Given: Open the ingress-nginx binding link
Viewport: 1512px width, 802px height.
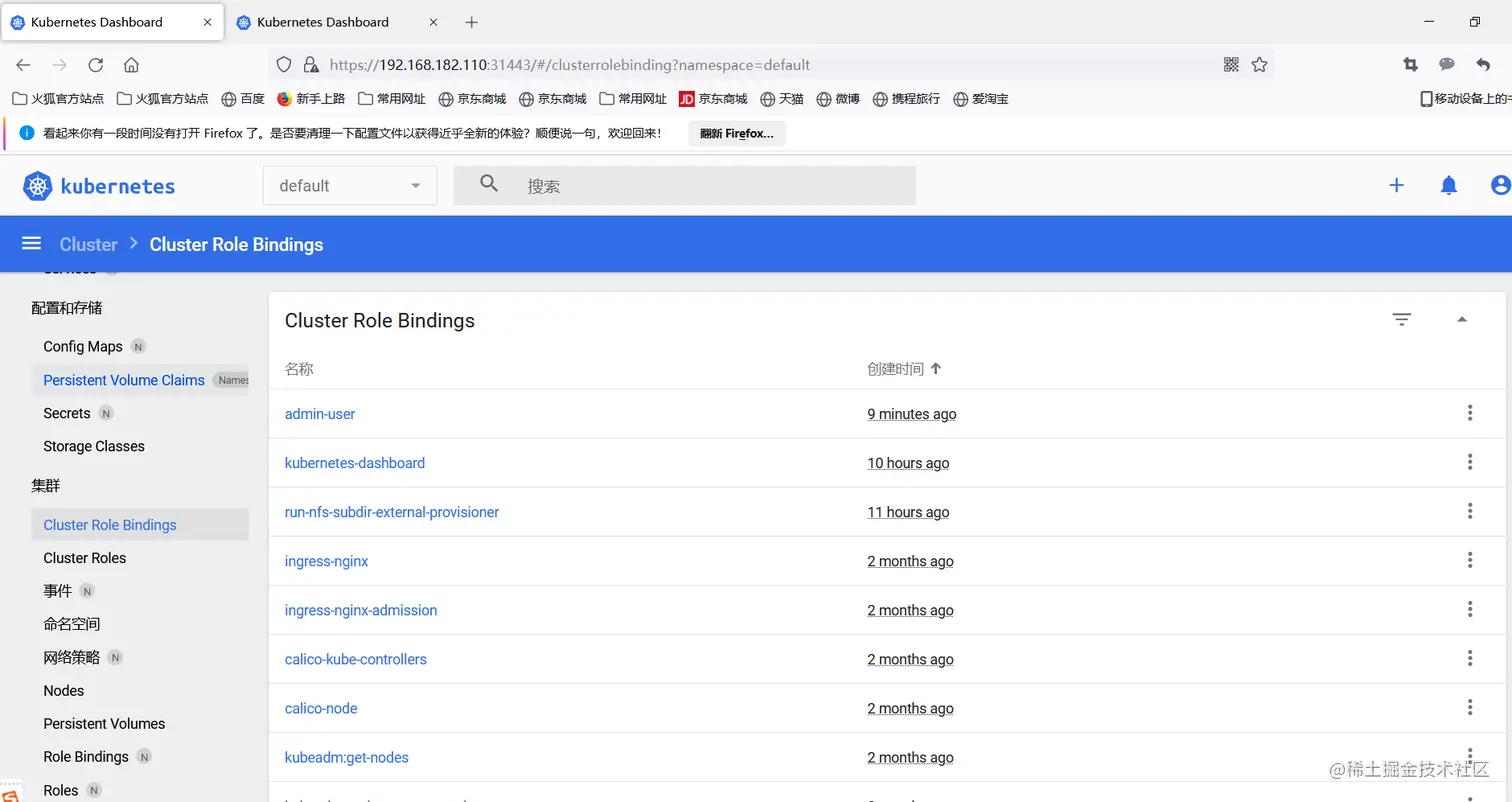Looking at the screenshot, I should tap(327, 561).
